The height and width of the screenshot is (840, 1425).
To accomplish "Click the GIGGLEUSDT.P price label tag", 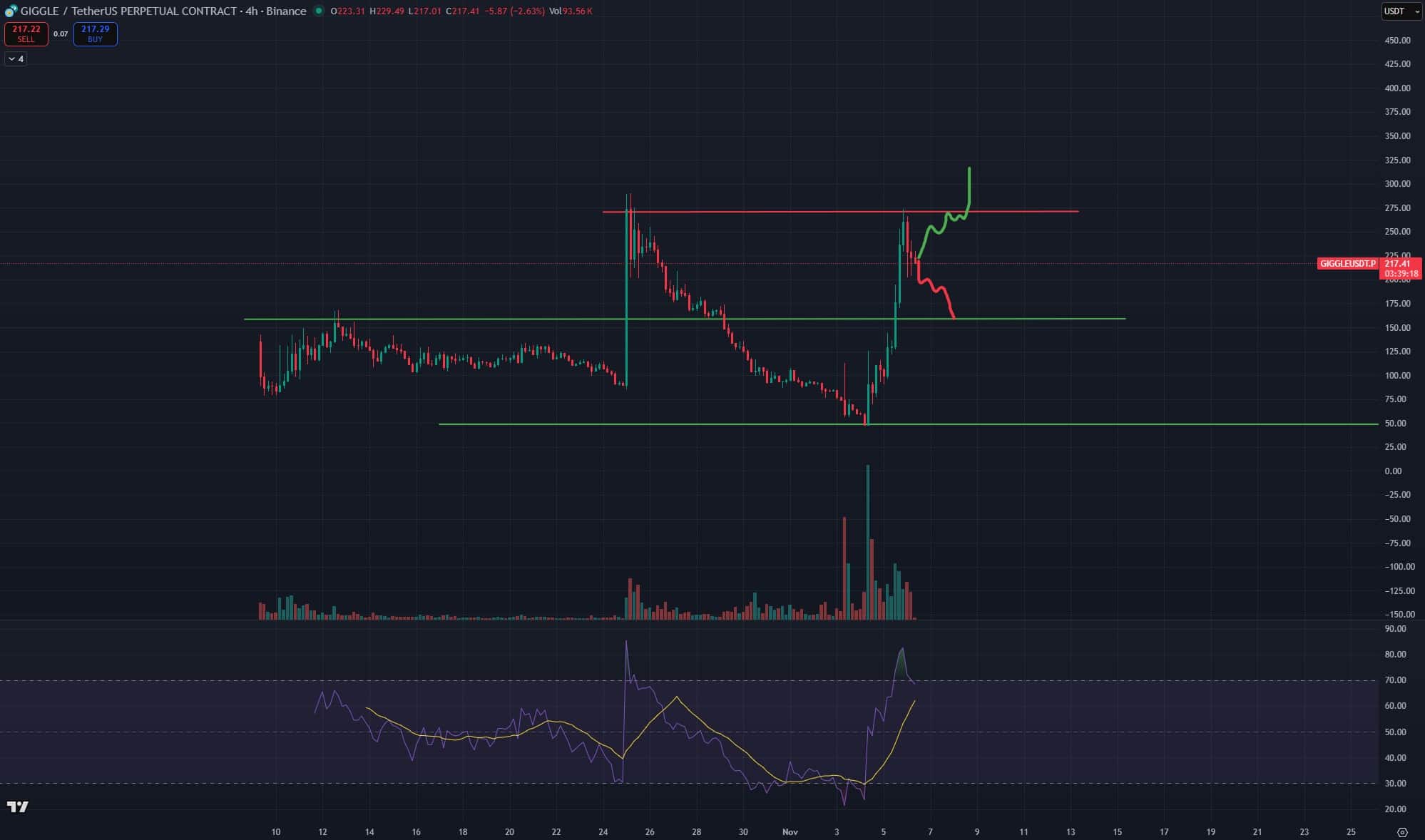I will (1347, 264).
